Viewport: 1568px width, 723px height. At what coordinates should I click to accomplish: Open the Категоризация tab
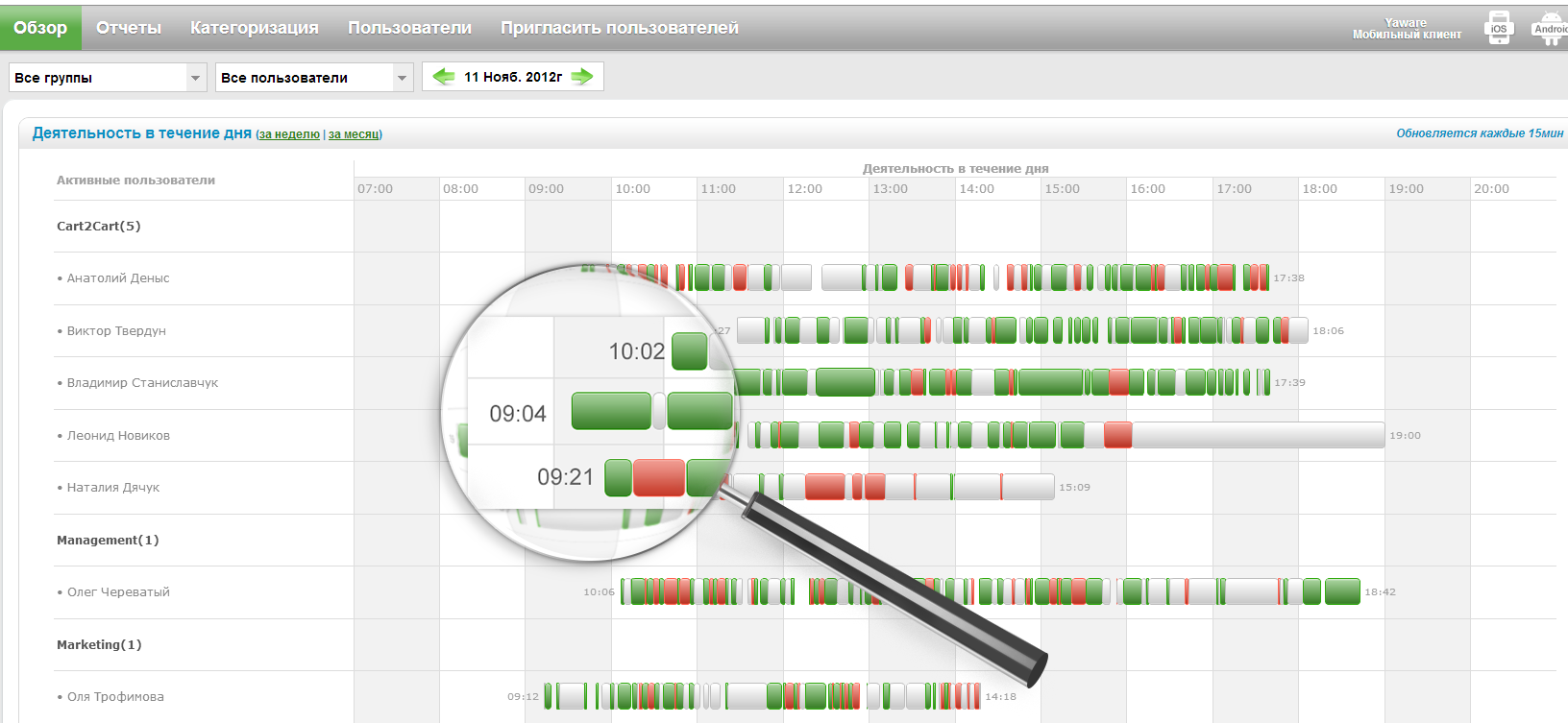255,28
